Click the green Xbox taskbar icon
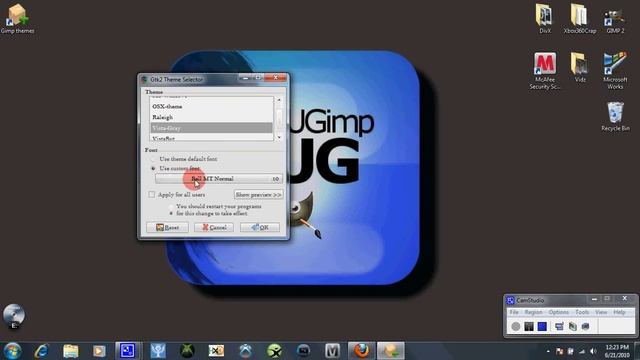Image resolution: width=640 pixels, height=360 pixels. click(x=187, y=351)
